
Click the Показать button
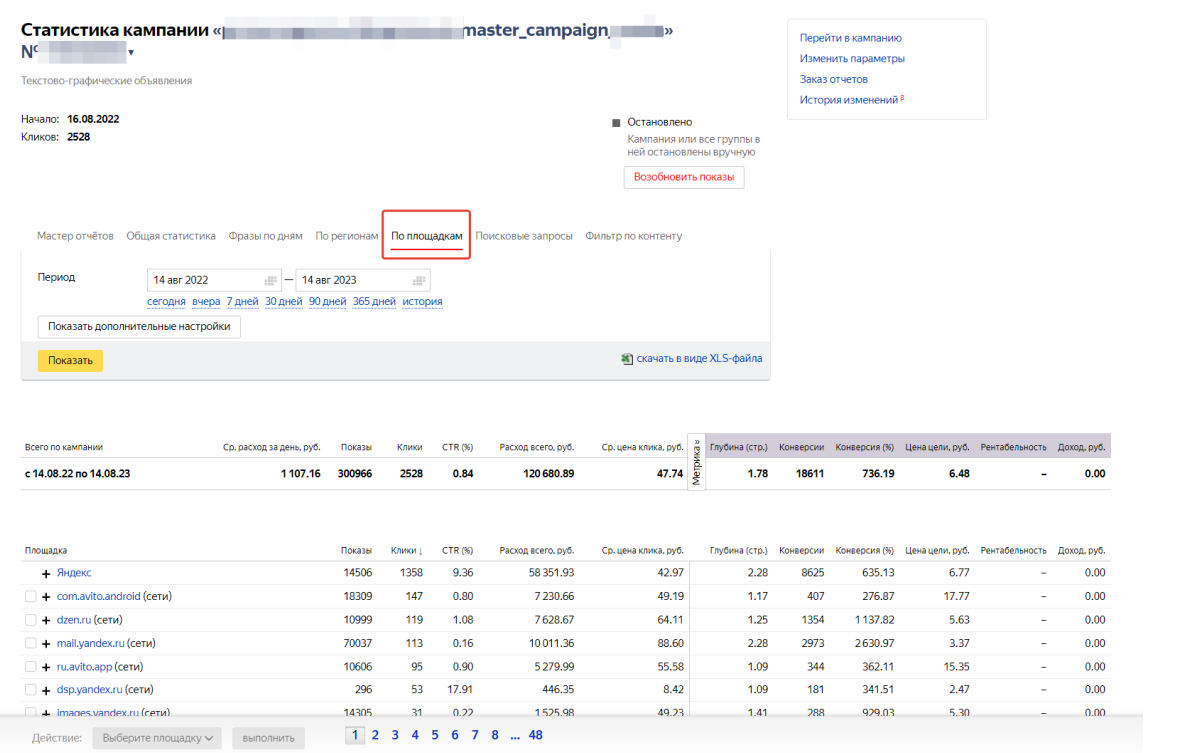point(70,360)
